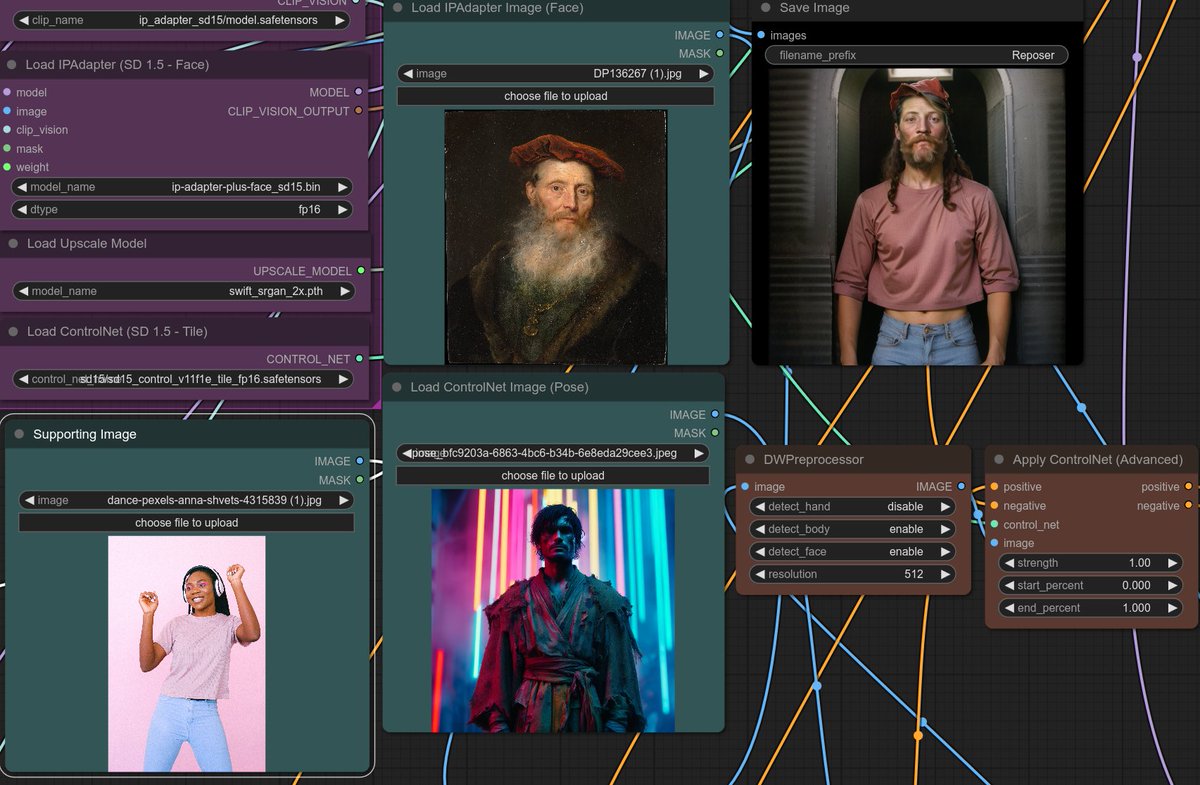Collapse the Supporting Image node dot
The height and width of the screenshot is (785, 1200).
(x=19, y=435)
